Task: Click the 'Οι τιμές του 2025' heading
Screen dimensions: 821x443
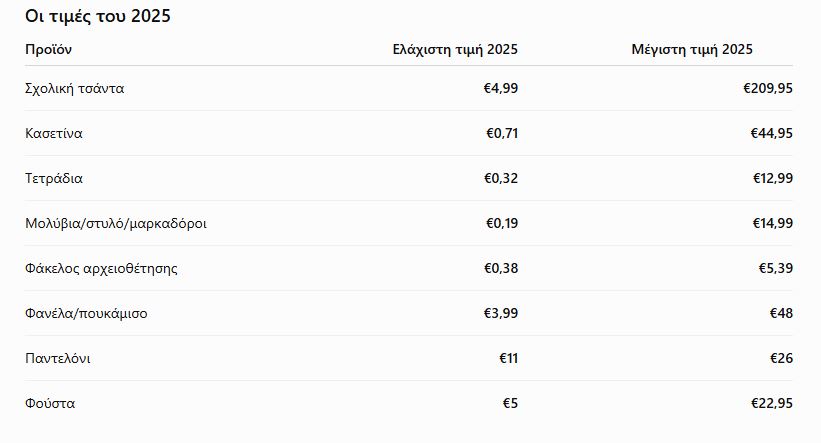Action: tap(98, 16)
